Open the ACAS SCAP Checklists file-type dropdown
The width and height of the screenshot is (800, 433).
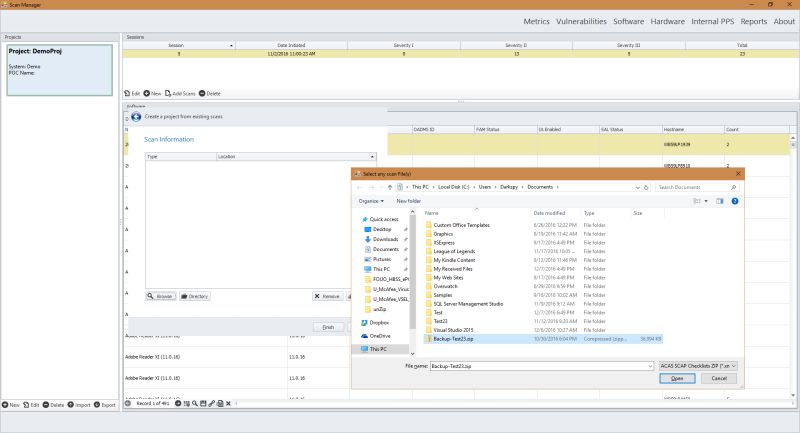click(x=697, y=366)
